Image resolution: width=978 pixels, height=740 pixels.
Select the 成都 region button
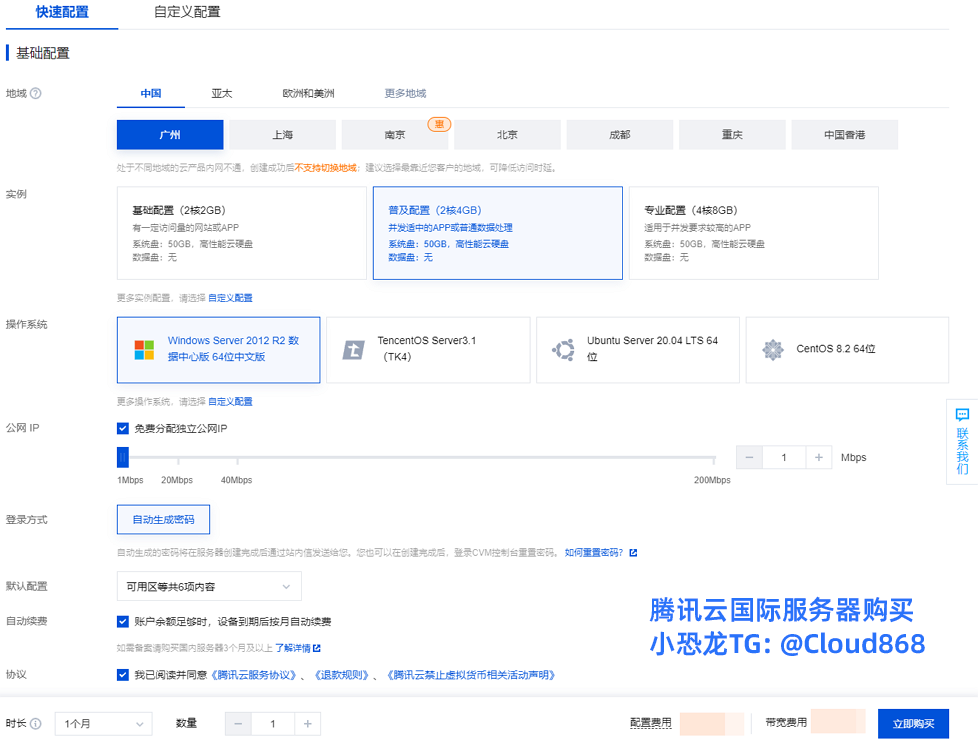(620, 135)
